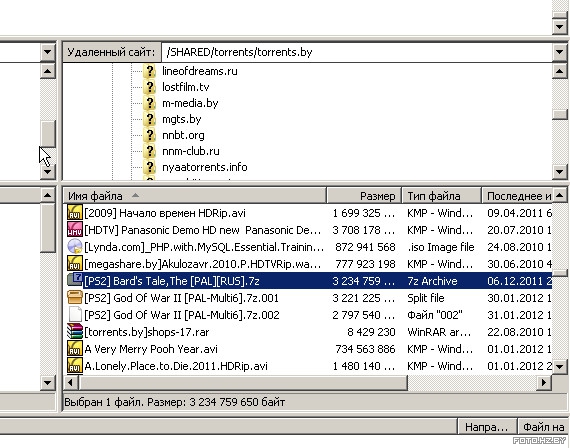Select [megashare.by]Akulozavr.2010 file
570x448 pixels.
(203, 264)
